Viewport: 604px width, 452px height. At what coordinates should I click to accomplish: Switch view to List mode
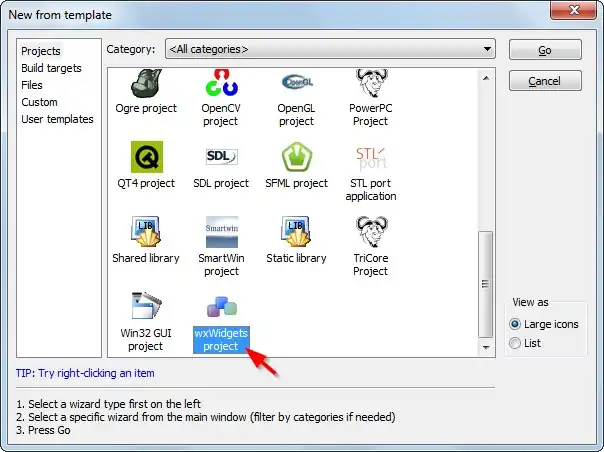[x=515, y=343]
